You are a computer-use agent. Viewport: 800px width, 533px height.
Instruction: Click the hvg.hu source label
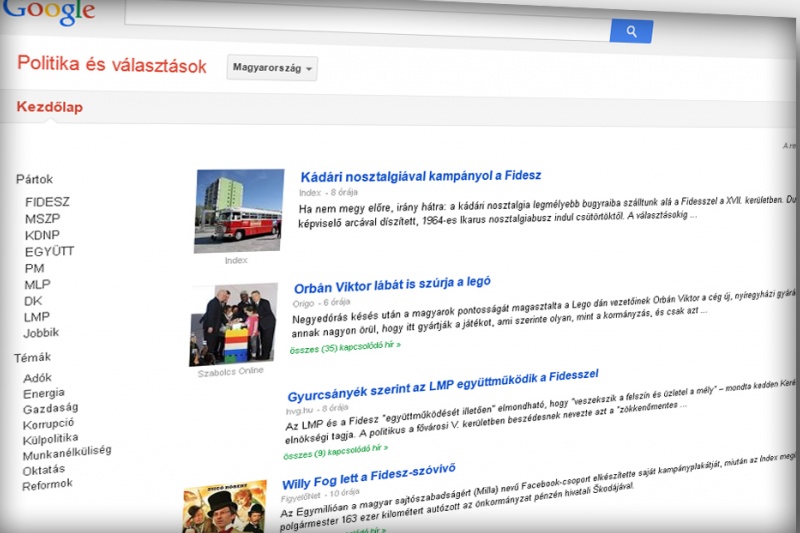point(299,411)
